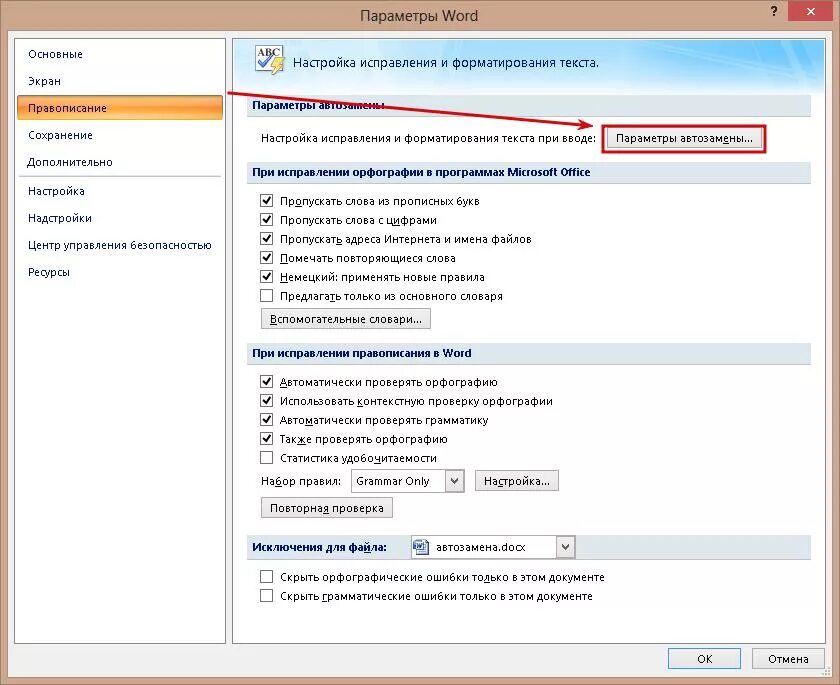Open the Набор правил dropdown arrow
840x685 pixels.
(454, 481)
